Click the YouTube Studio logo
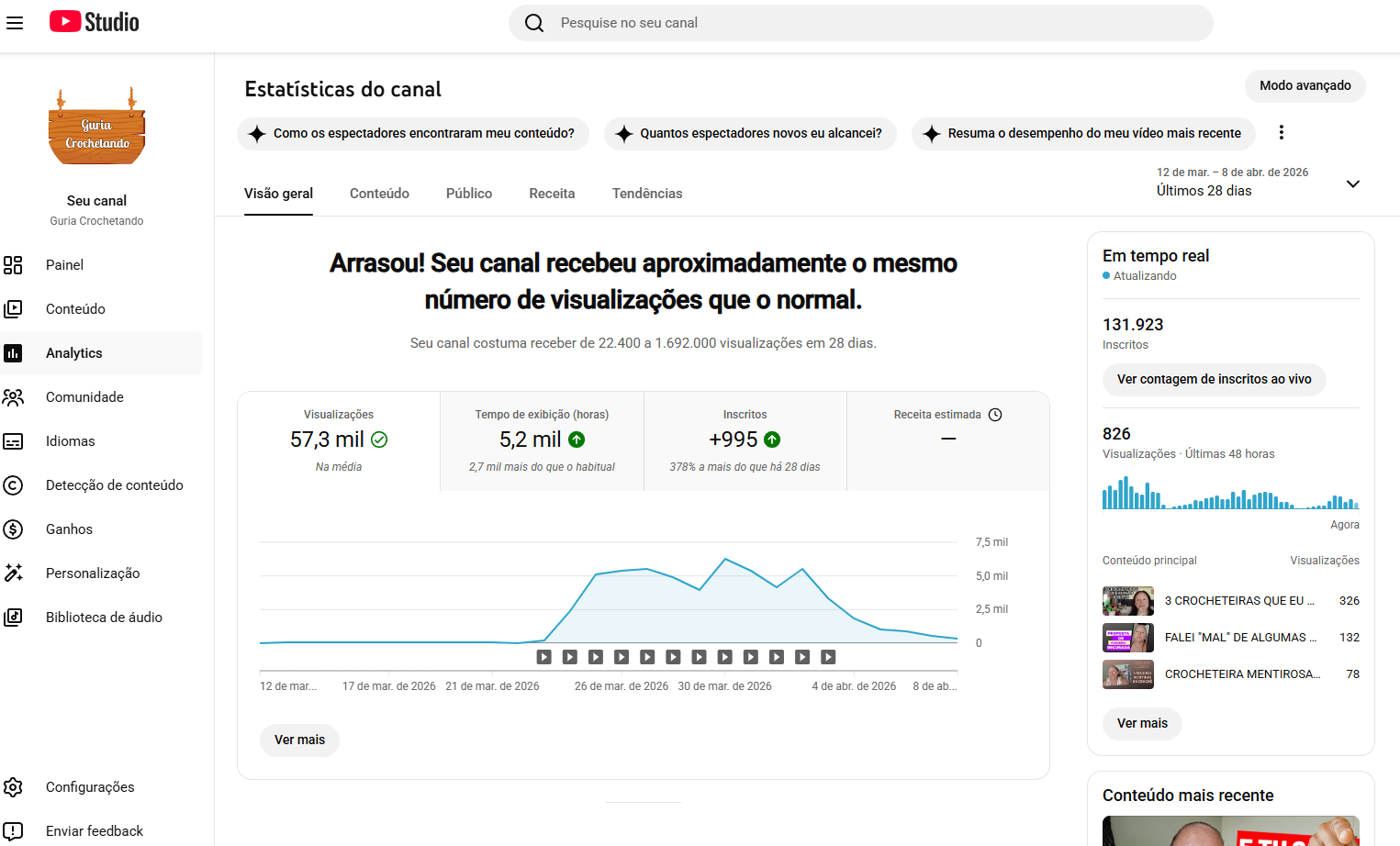Image resolution: width=1400 pixels, height=846 pixels. 95,22
